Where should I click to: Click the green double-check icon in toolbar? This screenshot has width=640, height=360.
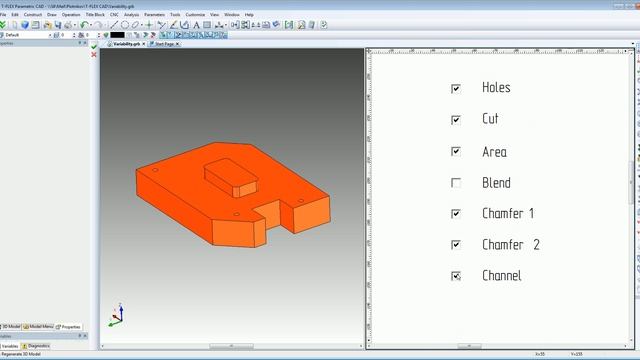tap(3, 25)
